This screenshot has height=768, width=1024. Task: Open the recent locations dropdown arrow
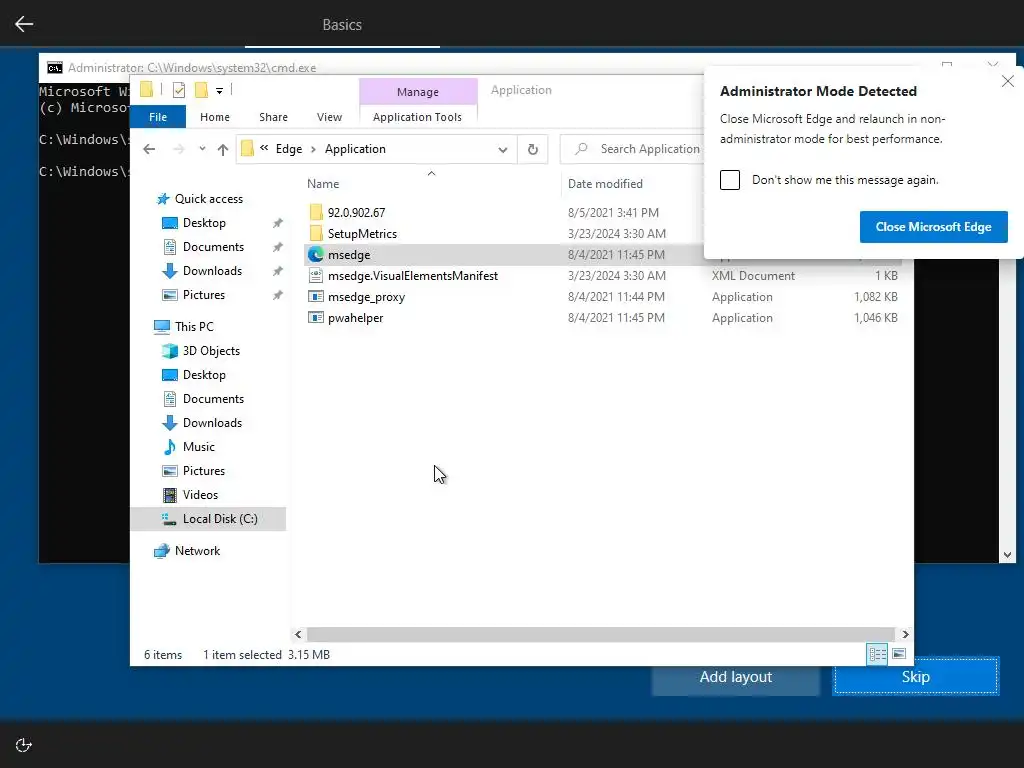pyautogui.click(x=202, y=149)
